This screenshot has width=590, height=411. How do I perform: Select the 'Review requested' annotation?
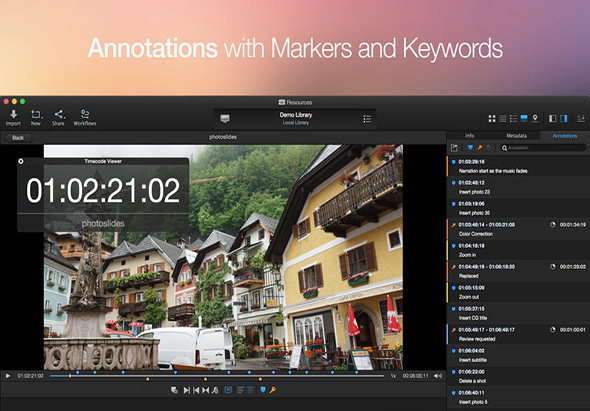tap(518, 334)
